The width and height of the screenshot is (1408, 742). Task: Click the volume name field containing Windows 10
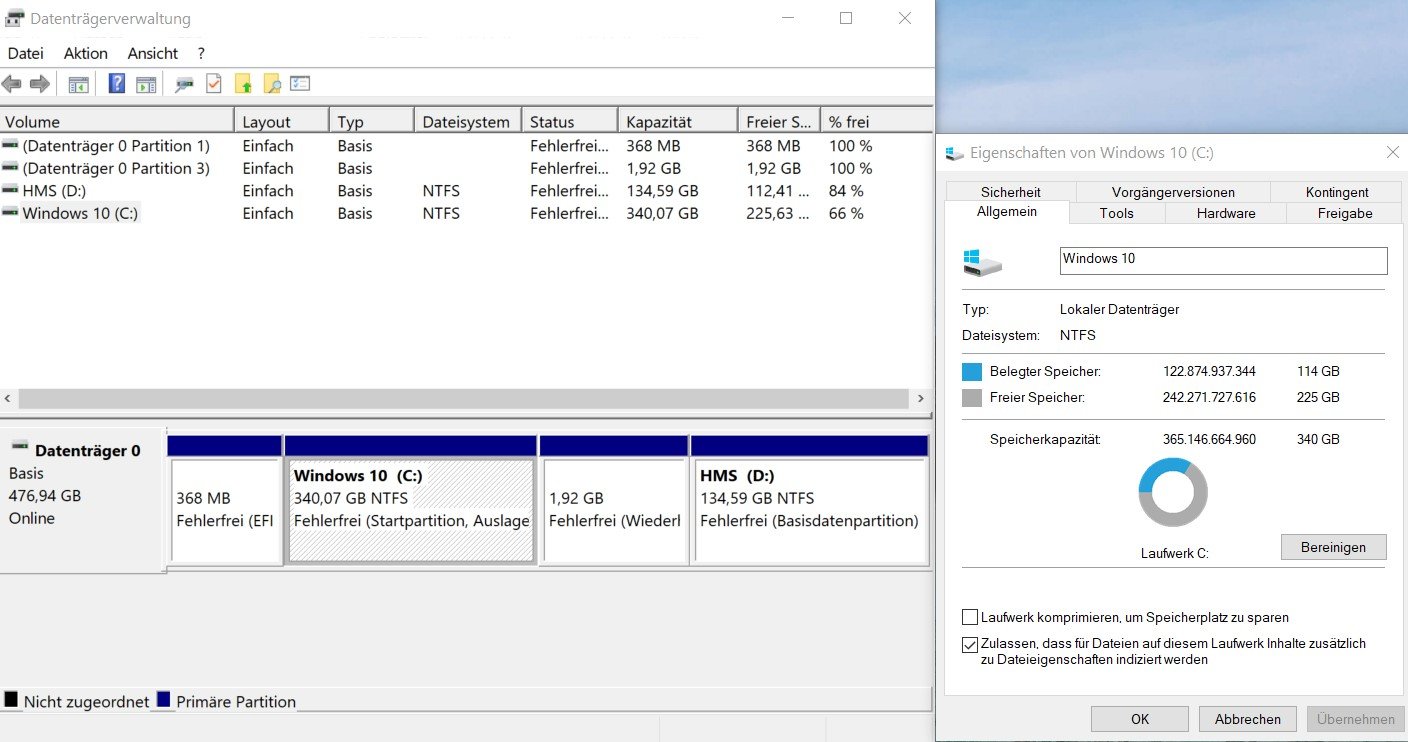(1223, 260)
